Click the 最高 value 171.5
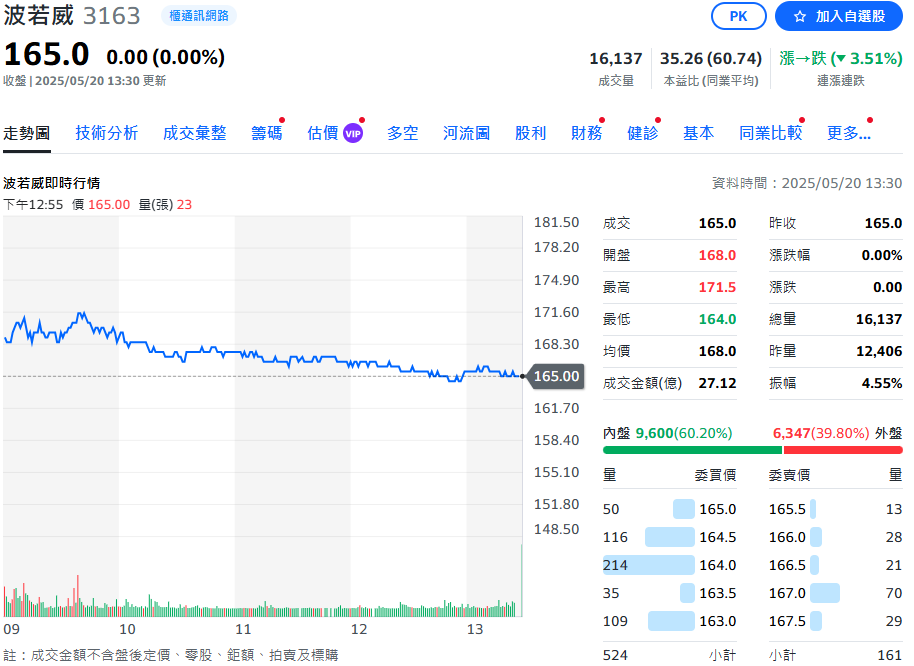This screenshot has width=914, height=666. [x=717, y=287]
